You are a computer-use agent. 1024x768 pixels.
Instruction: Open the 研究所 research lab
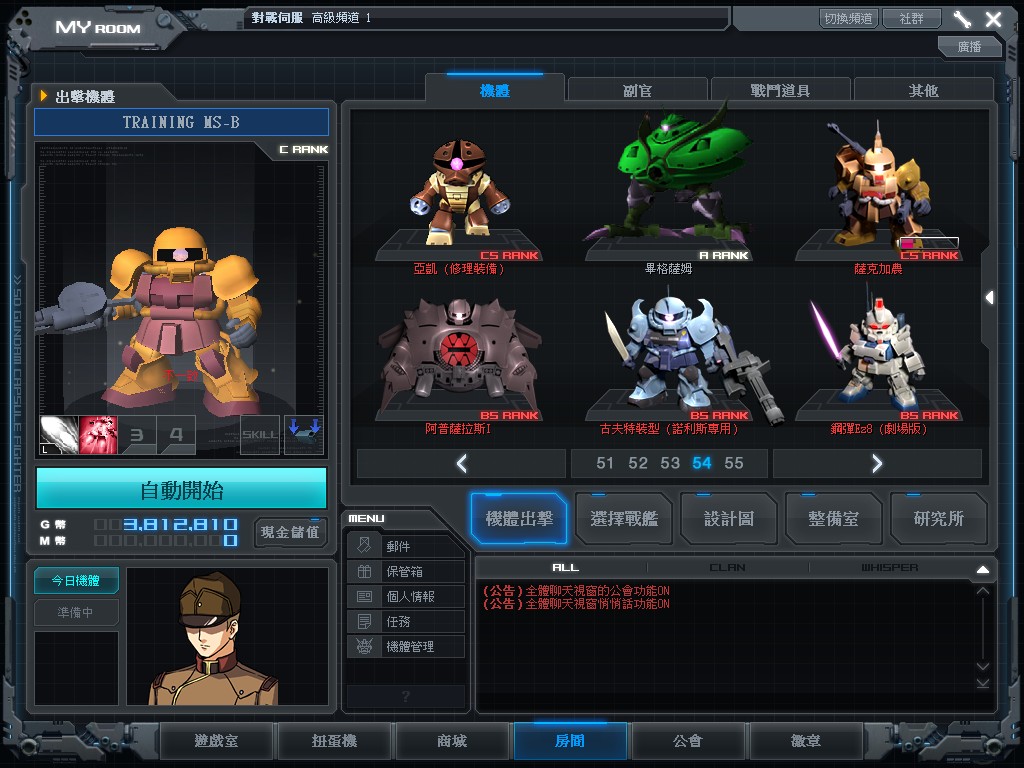pos(938,519)
